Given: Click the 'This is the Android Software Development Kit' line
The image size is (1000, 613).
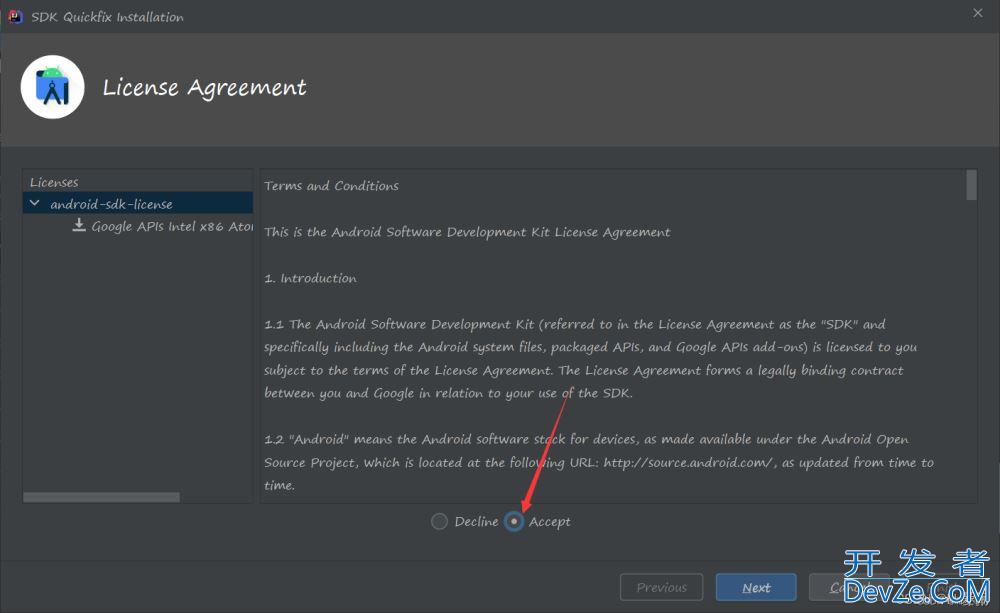Looking at the screenshot, I should click(x=467, y=232).
